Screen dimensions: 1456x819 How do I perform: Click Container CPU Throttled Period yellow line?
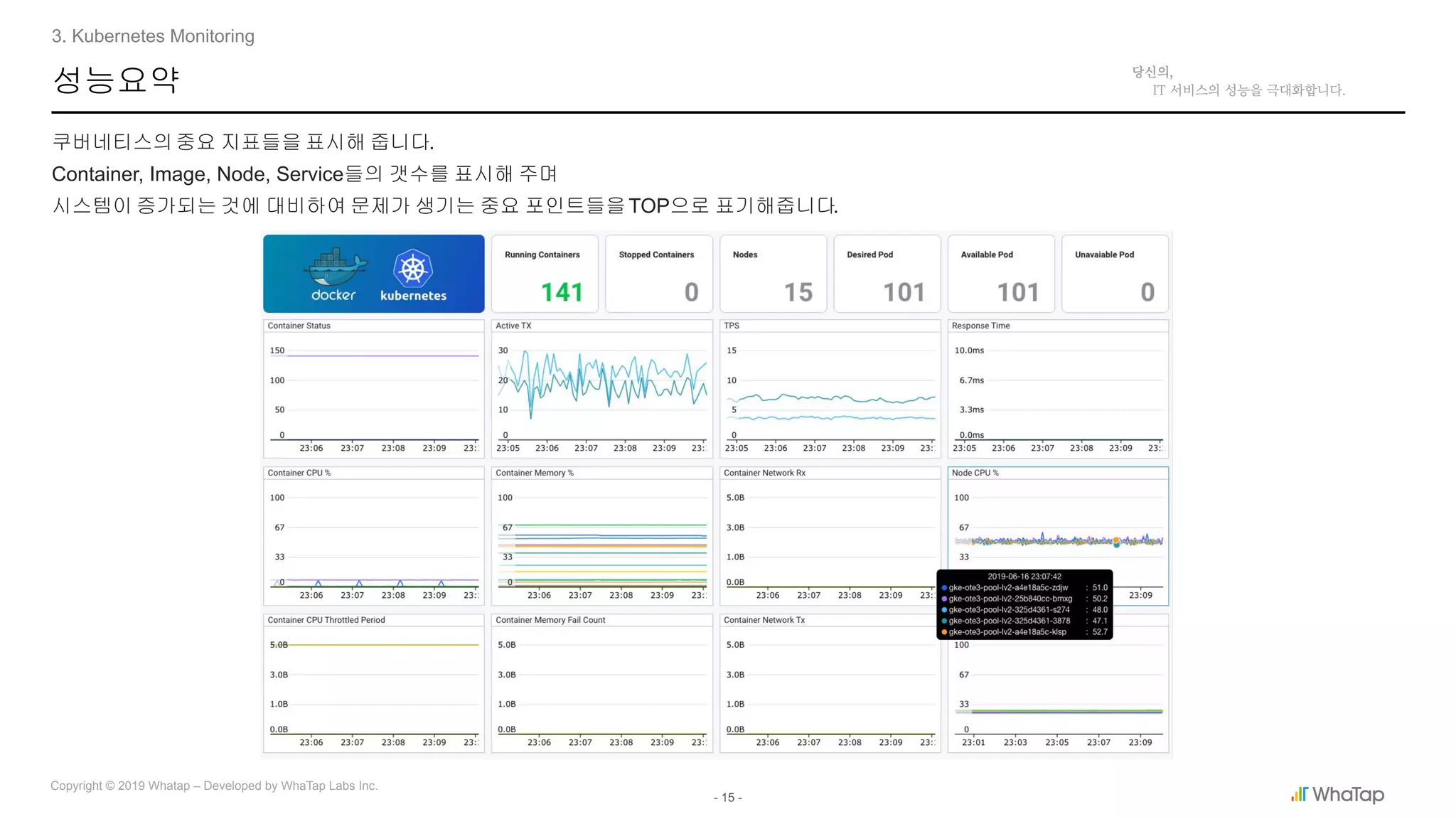pyautogui.click(x=384, y=645)
